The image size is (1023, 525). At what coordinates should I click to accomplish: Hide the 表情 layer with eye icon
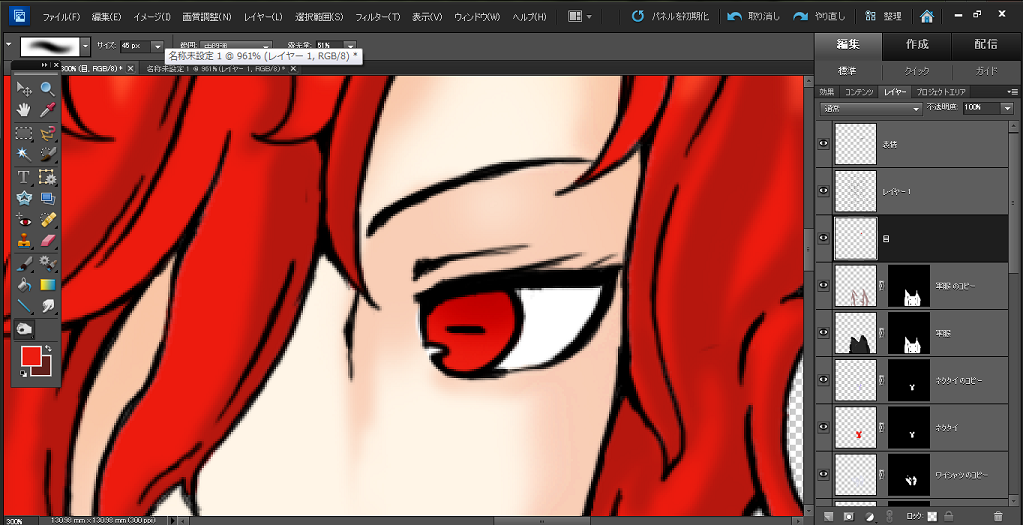(823, 143)
